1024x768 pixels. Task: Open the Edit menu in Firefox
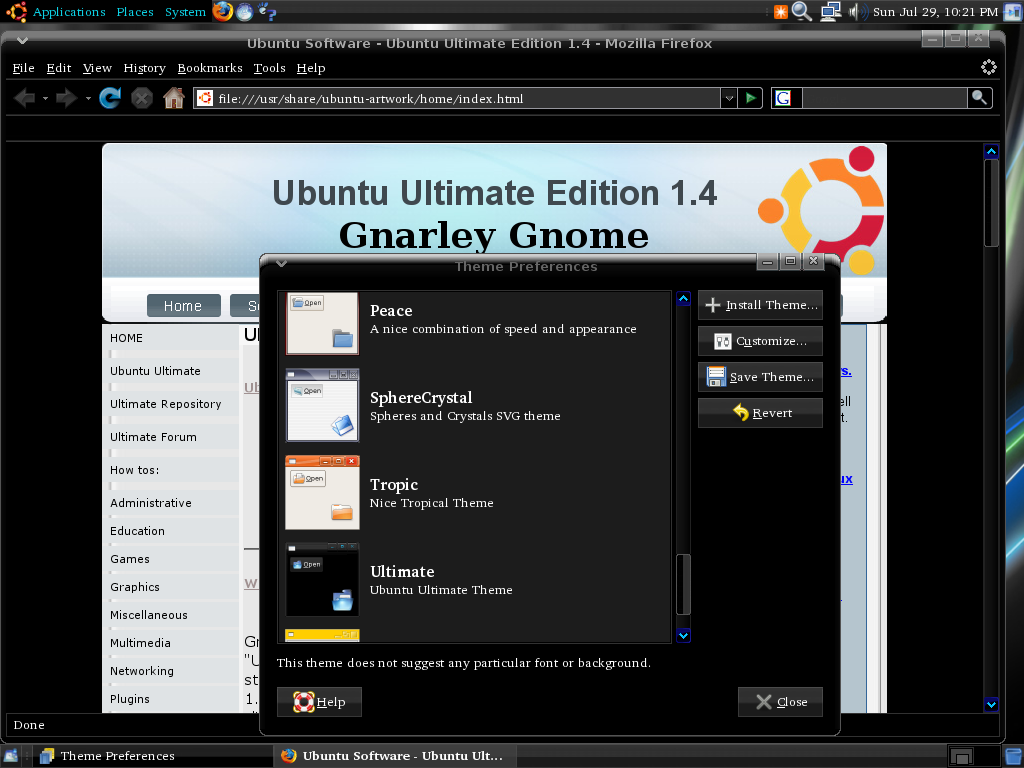point(59,68)
